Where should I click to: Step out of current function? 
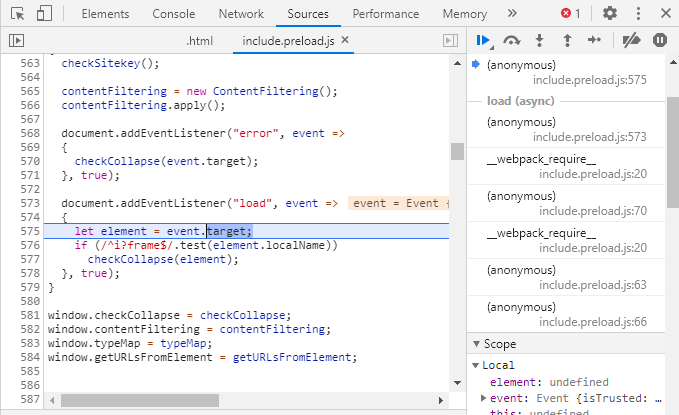pos(567,40)
